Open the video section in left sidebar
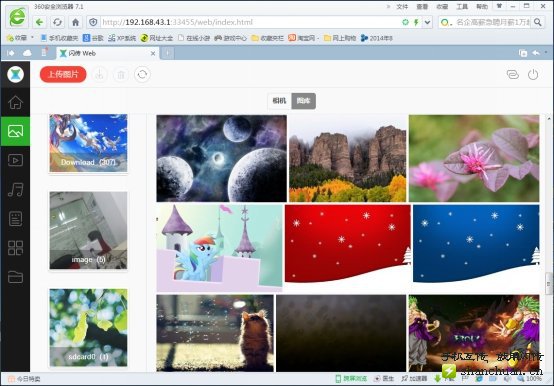Image resolution: width=554 pixels, height=386 pixels. (15, 160)
